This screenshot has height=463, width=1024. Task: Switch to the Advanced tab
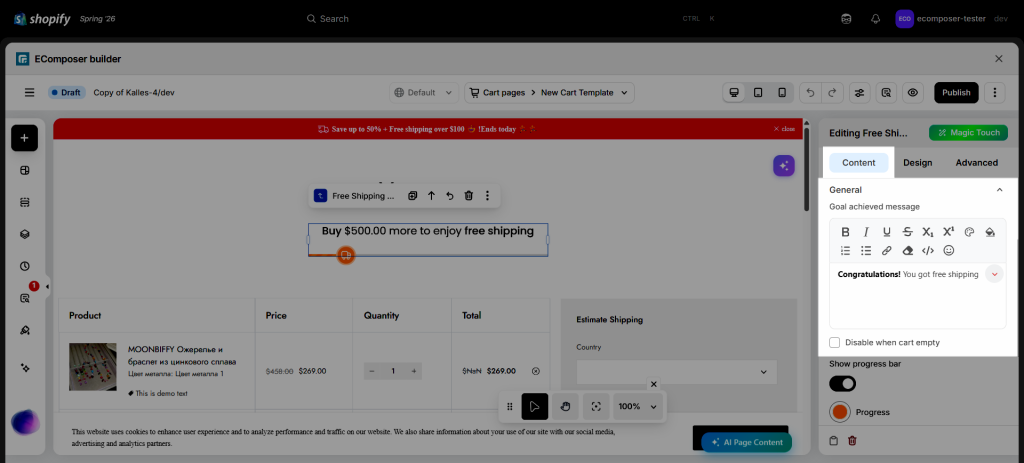click(x=976, y=163)
